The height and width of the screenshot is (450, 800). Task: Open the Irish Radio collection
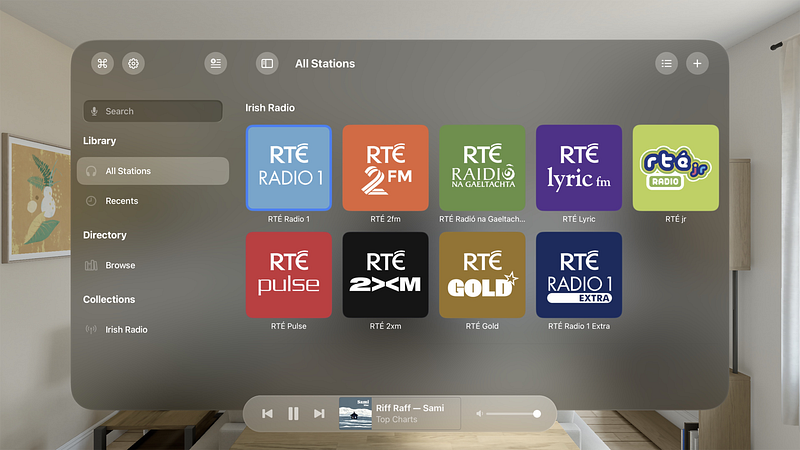point(153,330)
